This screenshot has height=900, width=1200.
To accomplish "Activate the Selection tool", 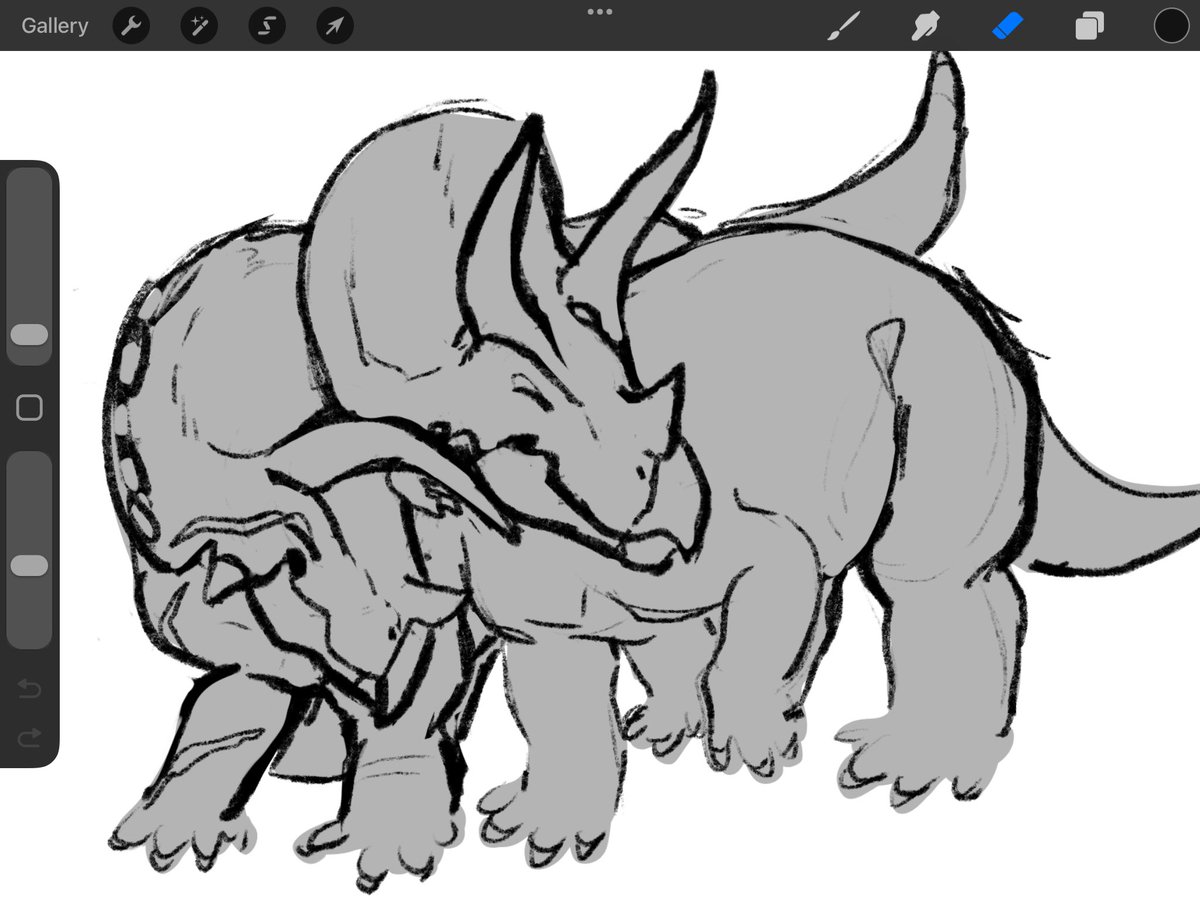I will 266,26.
